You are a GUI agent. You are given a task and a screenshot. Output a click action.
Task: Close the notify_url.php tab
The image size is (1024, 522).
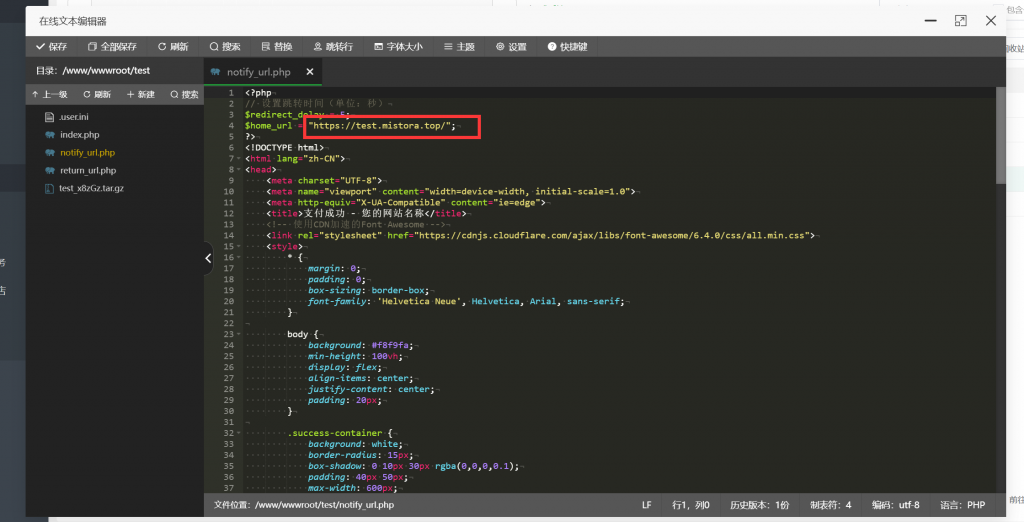coord(310,72)
